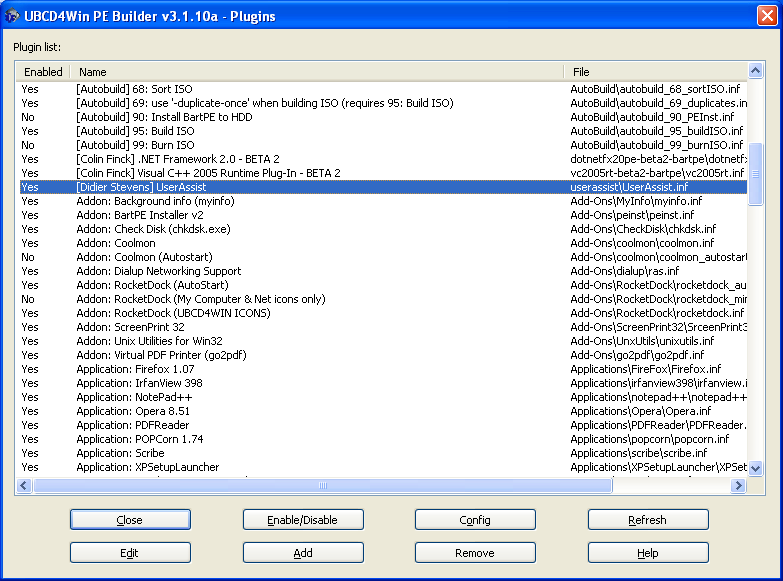
Task: Click file 'Add-Ons\dialup\ras.inf'
Action: point(625,271)
